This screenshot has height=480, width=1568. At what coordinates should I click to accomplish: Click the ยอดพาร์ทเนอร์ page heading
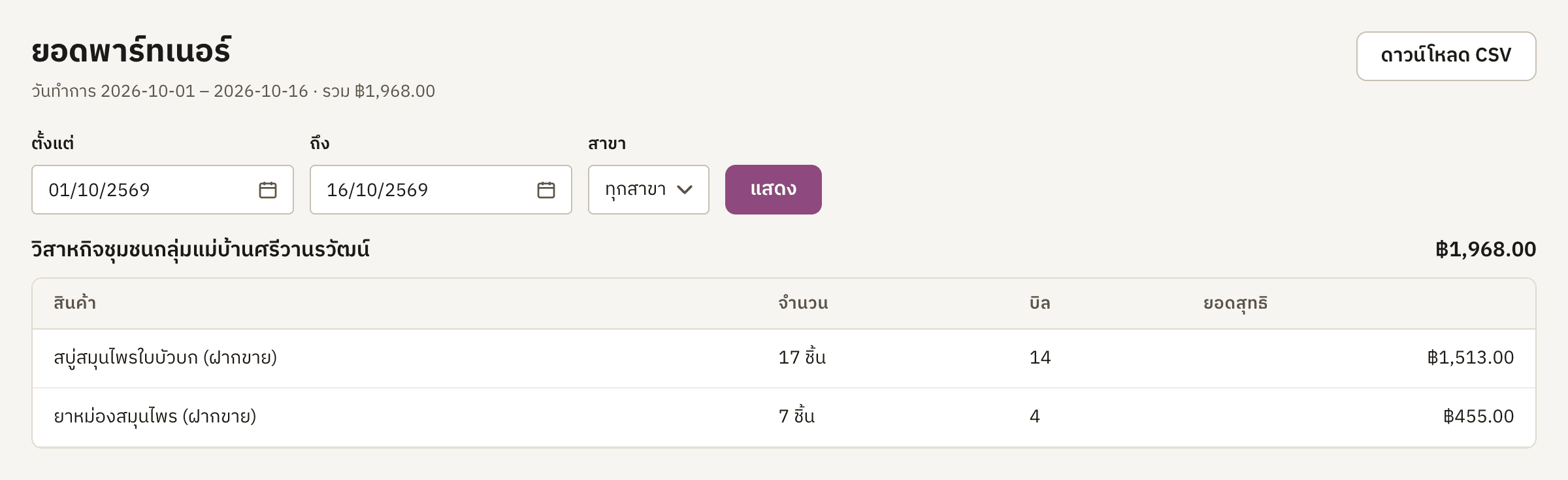coord(131,51)
